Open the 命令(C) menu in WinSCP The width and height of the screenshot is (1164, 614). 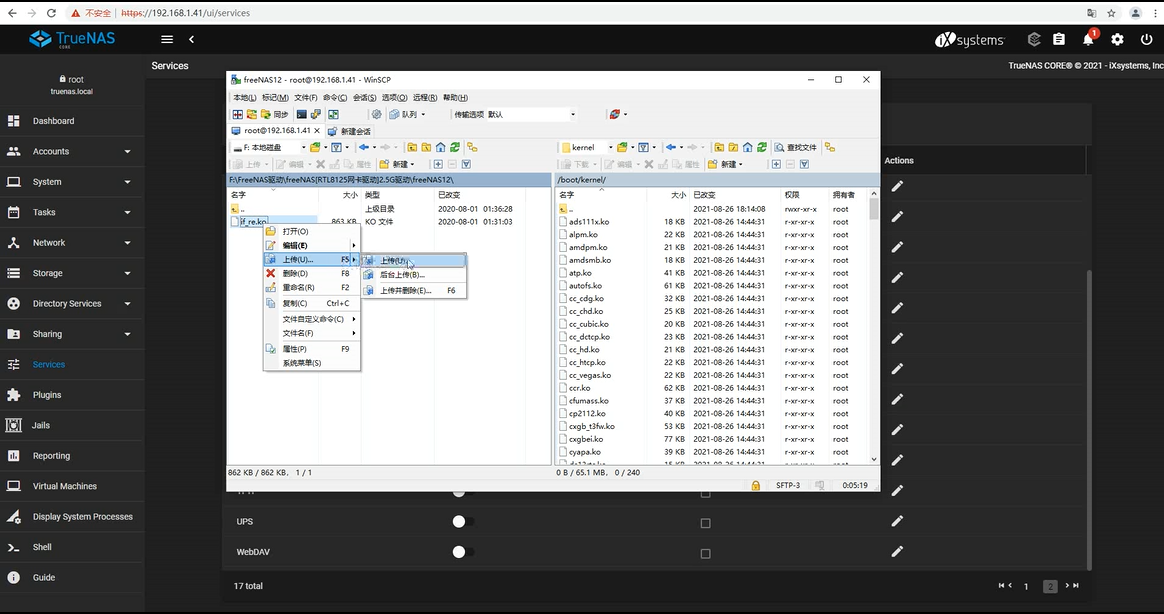tap(335, 98)
